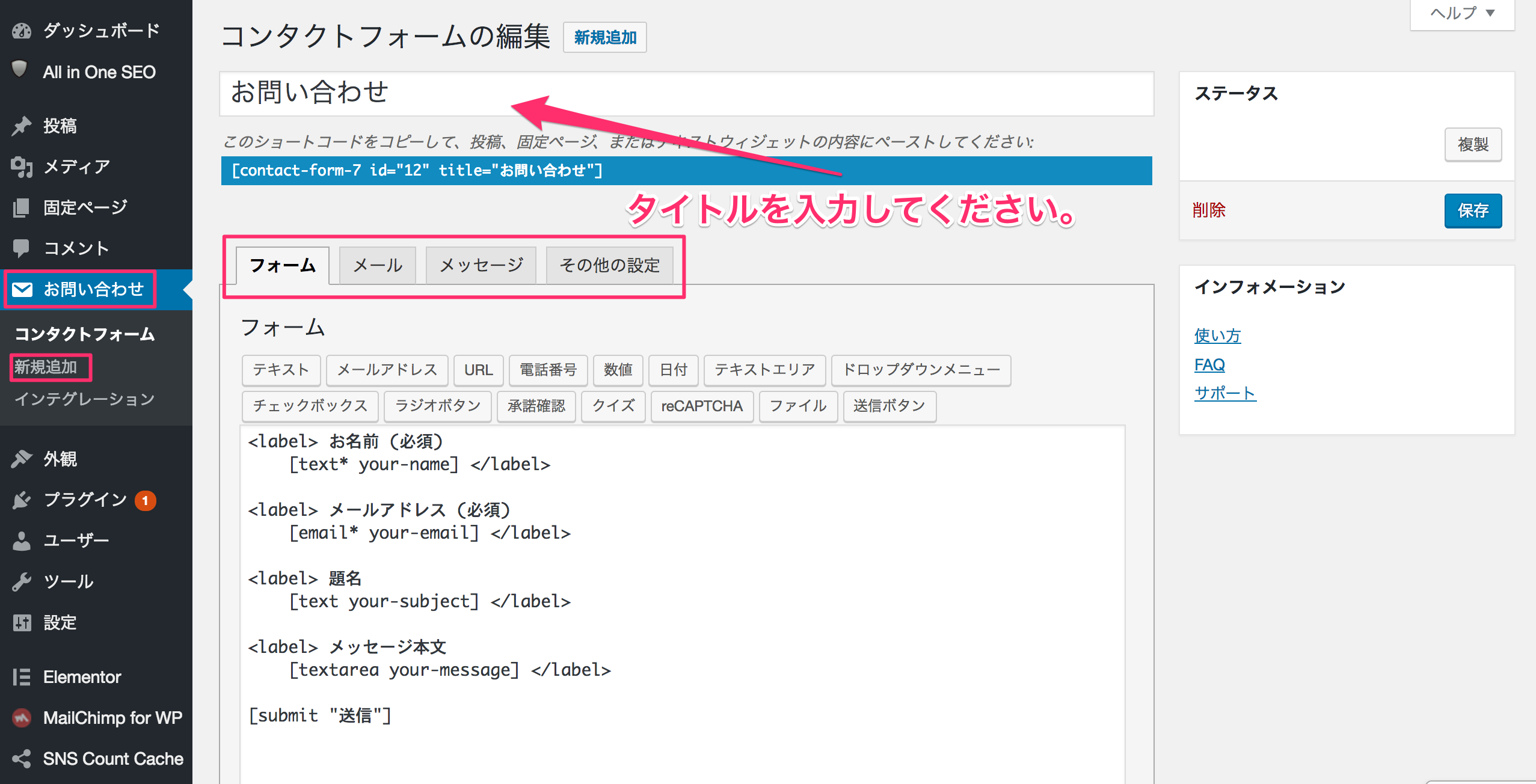
Task: Open the ダッシュボード icon in sidebar
Action: [x=22, y=29]
